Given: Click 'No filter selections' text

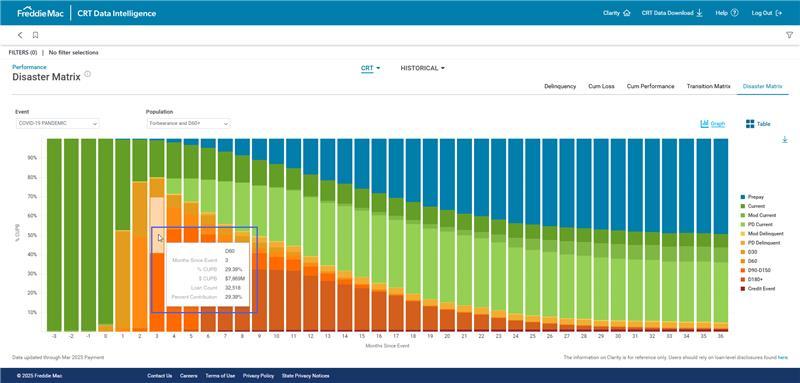Looking at the screenshot, I should point(73,53).
